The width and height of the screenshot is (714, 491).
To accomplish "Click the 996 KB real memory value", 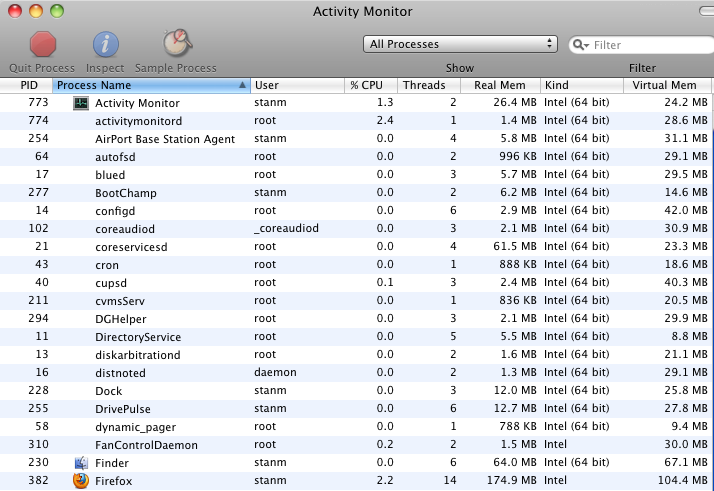I will 518,156.
